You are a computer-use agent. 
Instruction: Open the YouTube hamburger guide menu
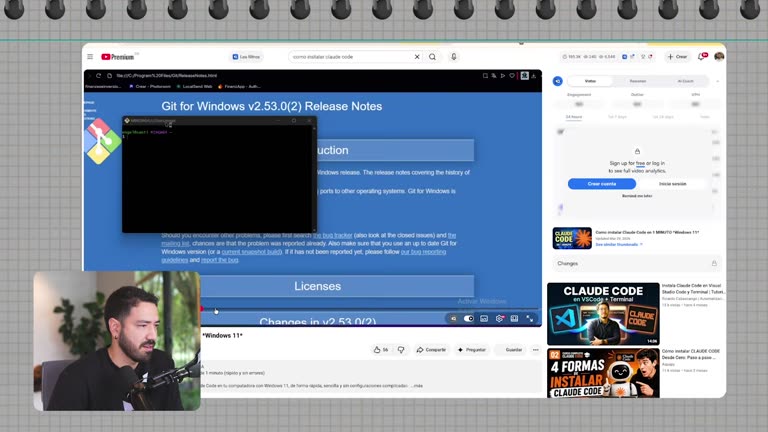[90, 57]
